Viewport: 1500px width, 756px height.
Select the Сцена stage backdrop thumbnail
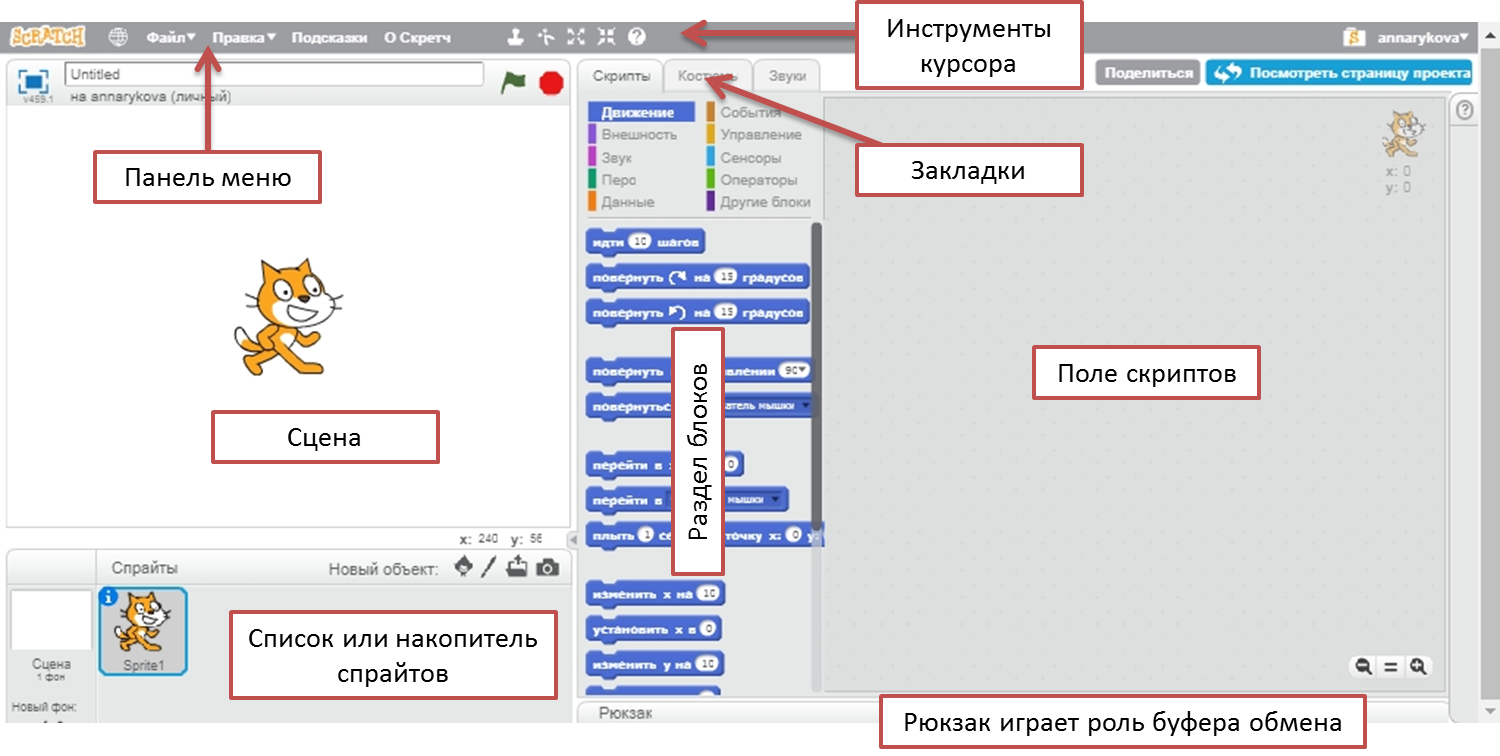pyautogui.click(x=51, y=621)
